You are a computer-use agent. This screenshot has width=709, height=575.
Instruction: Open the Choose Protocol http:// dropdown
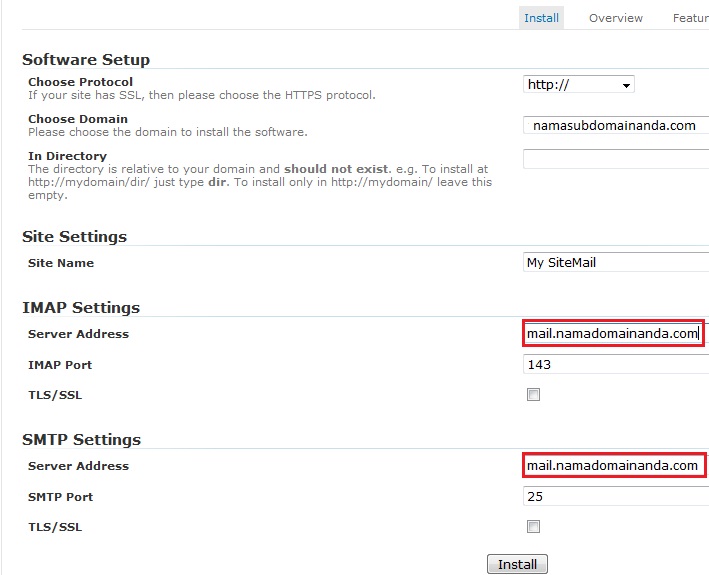(x=578, y=85)
